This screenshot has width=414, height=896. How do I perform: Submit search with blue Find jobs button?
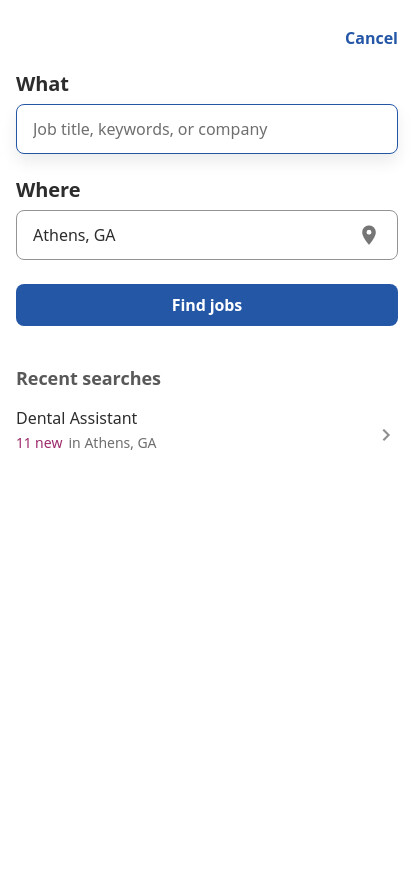[207, 305]
